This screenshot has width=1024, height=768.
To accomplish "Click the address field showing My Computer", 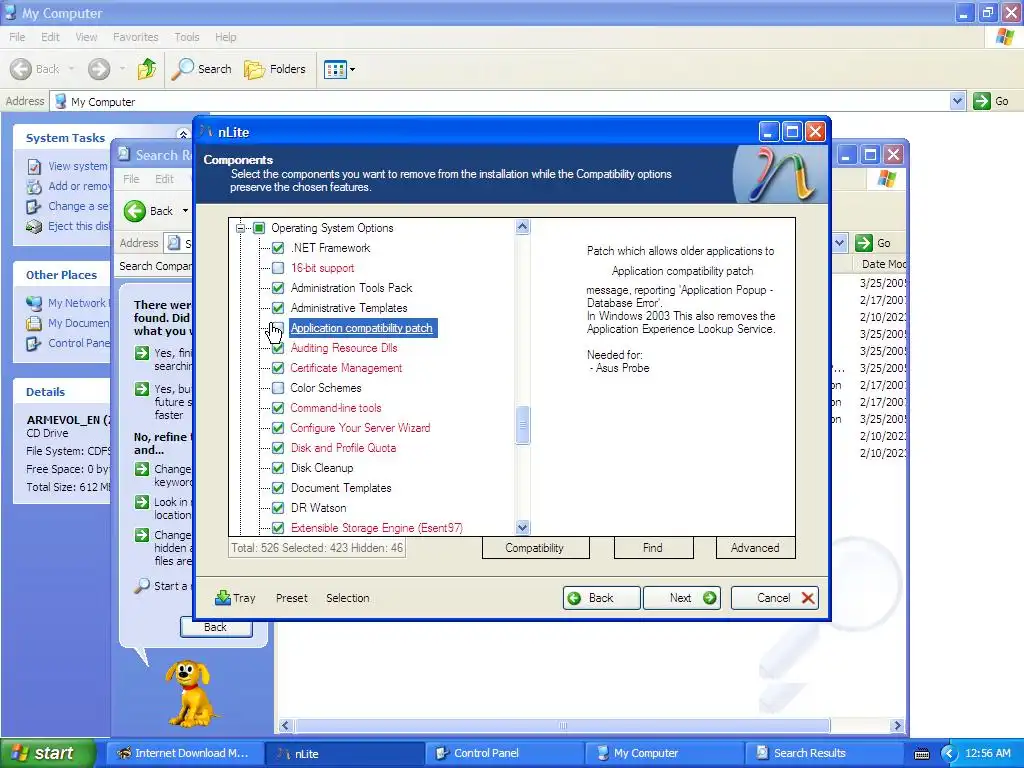I will [500, 101].
